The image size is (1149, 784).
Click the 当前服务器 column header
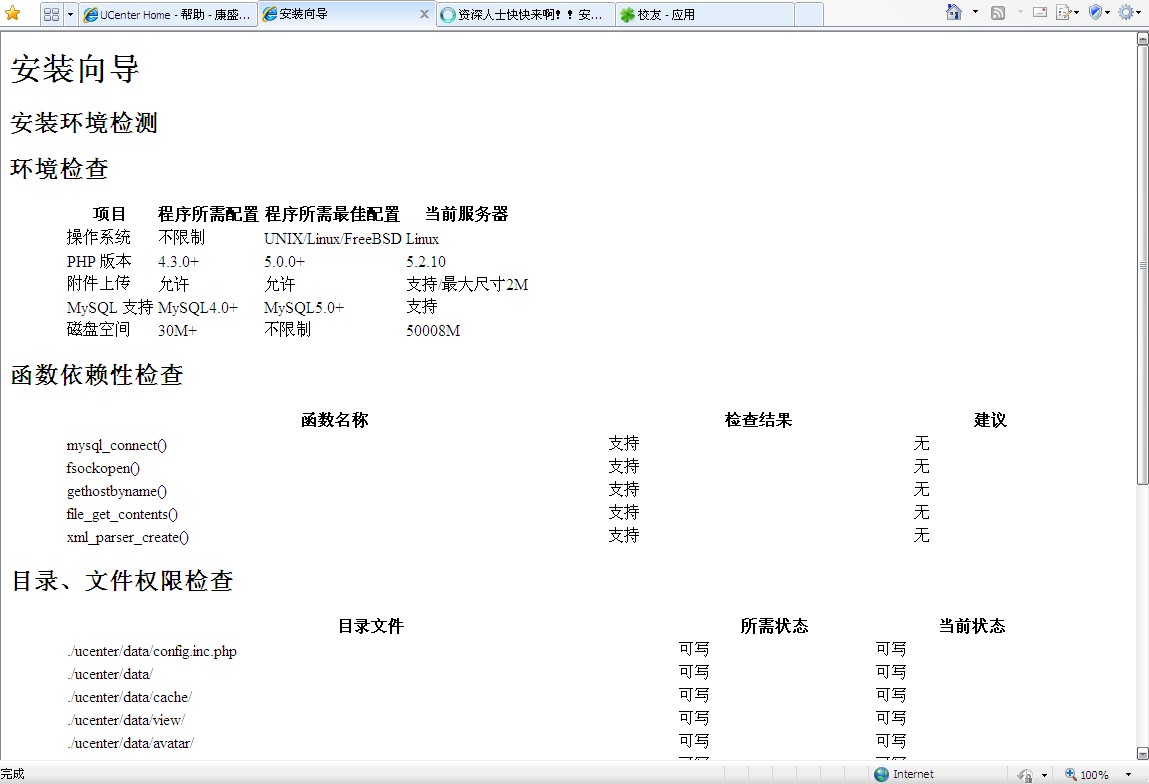point(467,214)
